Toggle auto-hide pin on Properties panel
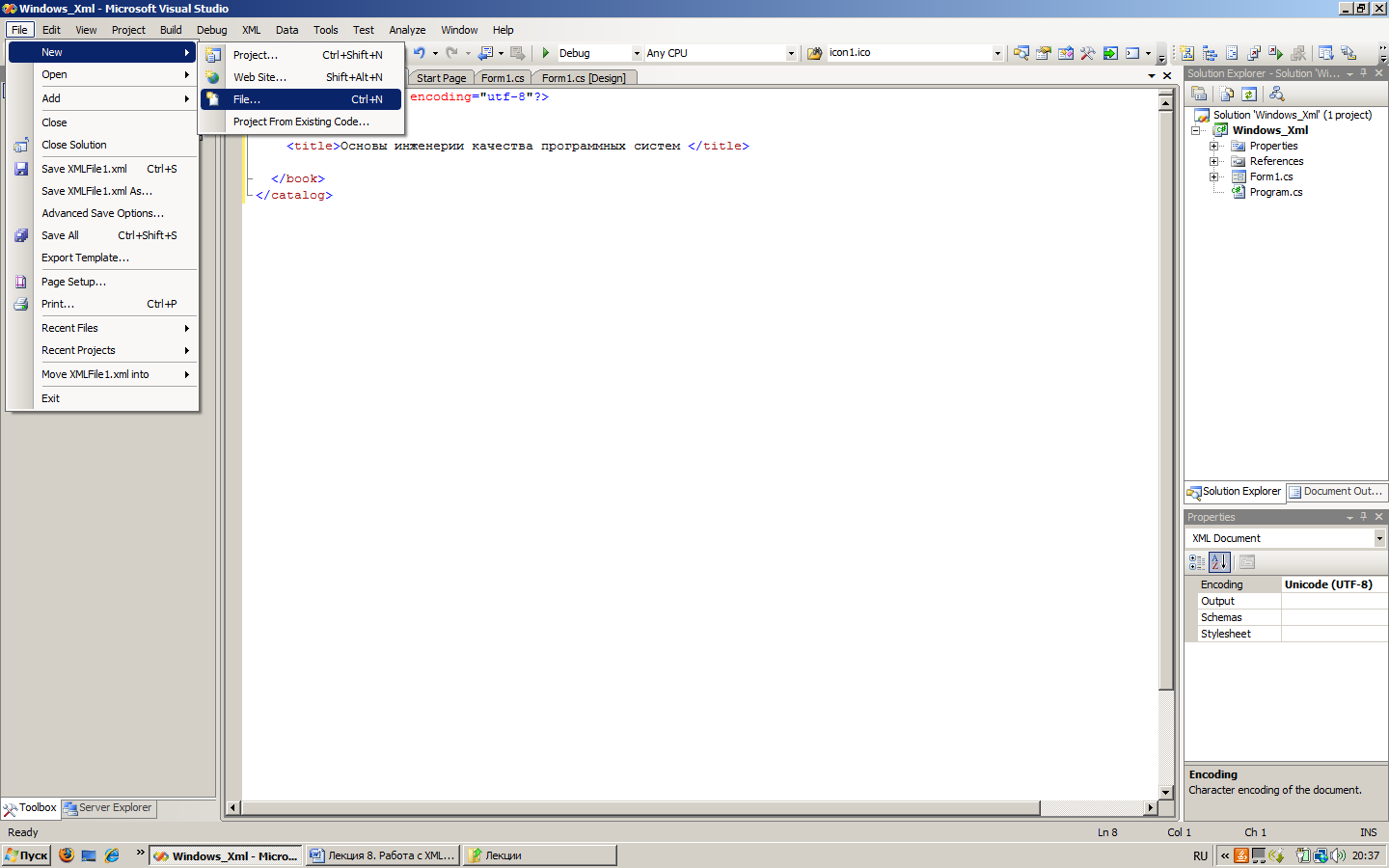 pyautogui.click(x=1364, y=517)
